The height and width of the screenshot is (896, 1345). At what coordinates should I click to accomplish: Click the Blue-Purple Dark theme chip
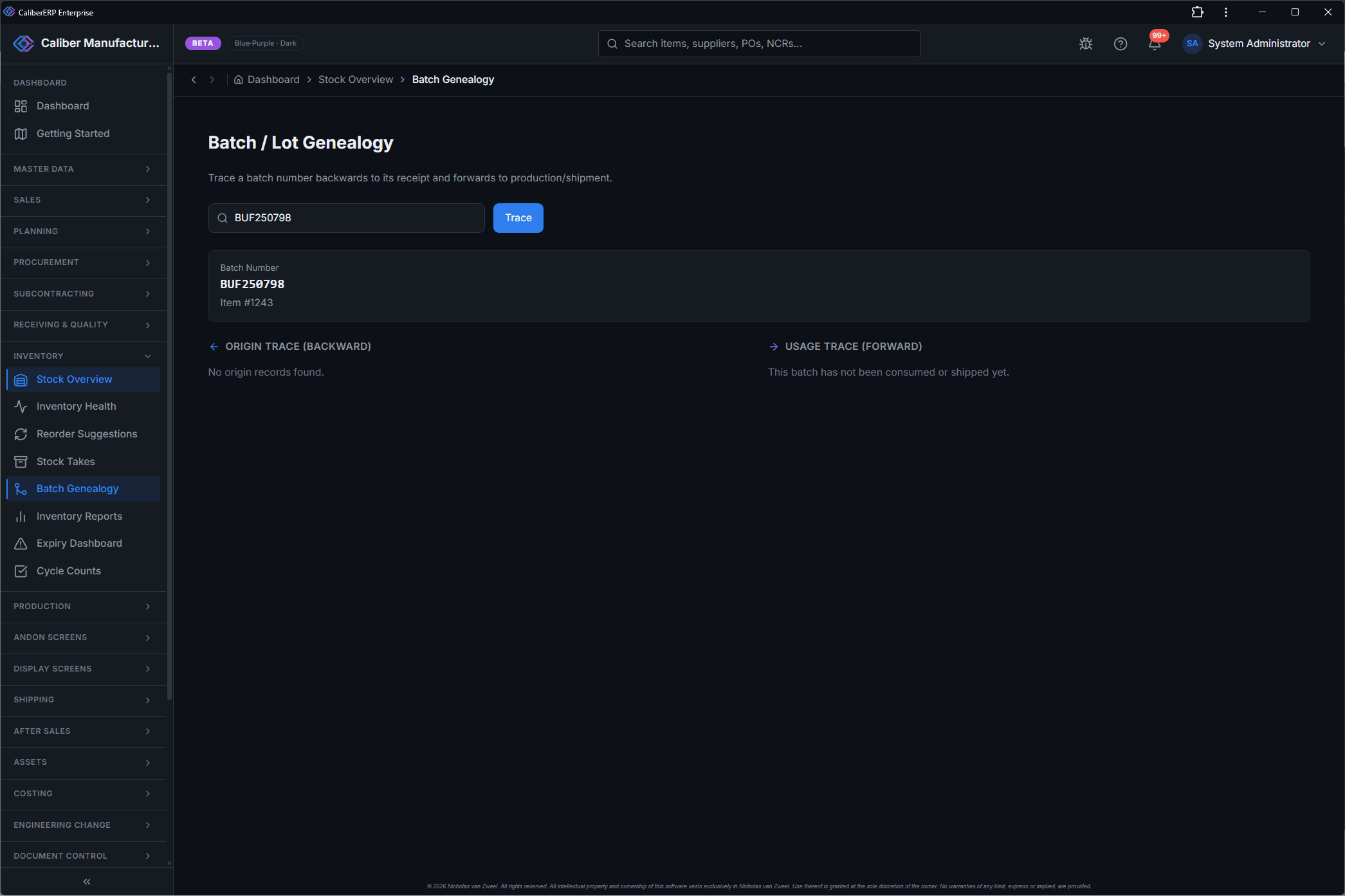[265, 43]
